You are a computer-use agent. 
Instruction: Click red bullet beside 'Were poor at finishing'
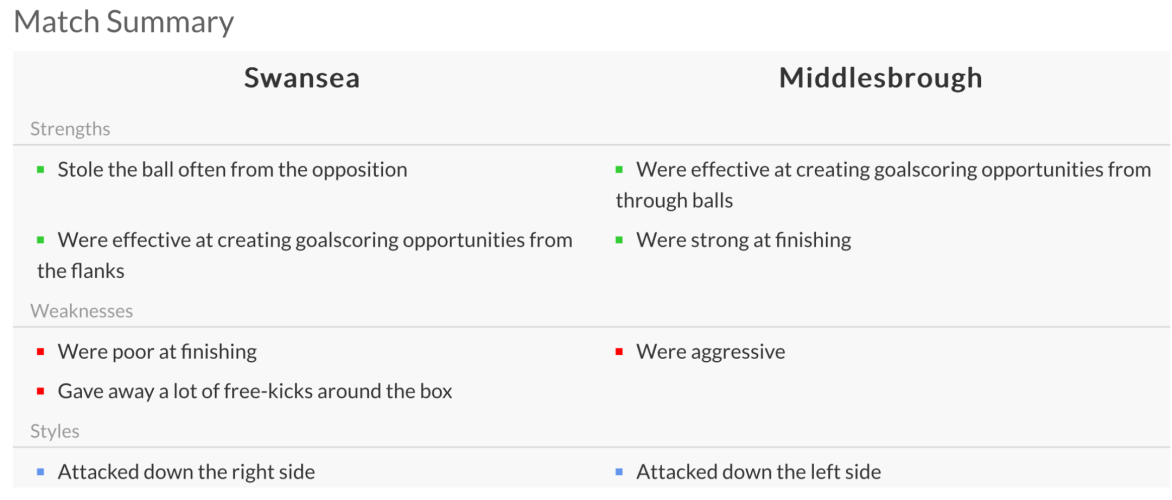point(41,352)
